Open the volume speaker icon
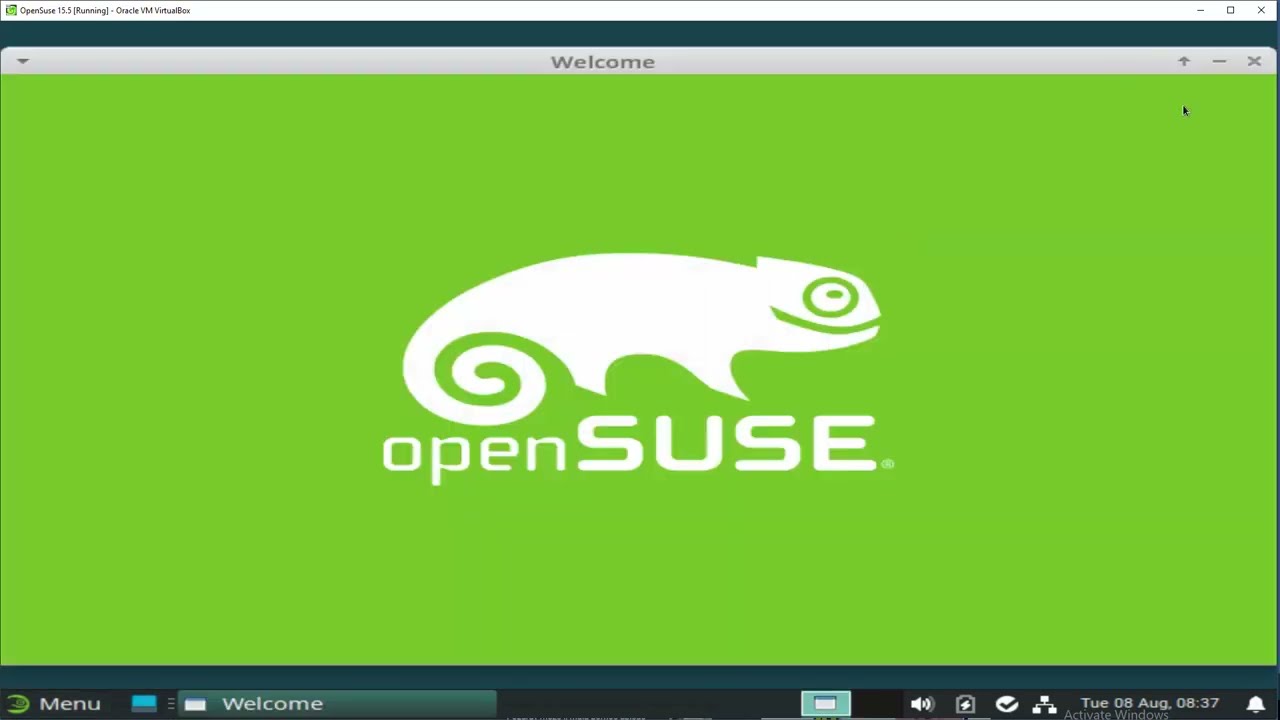The image size is (1280, 720). pos(922,704)
